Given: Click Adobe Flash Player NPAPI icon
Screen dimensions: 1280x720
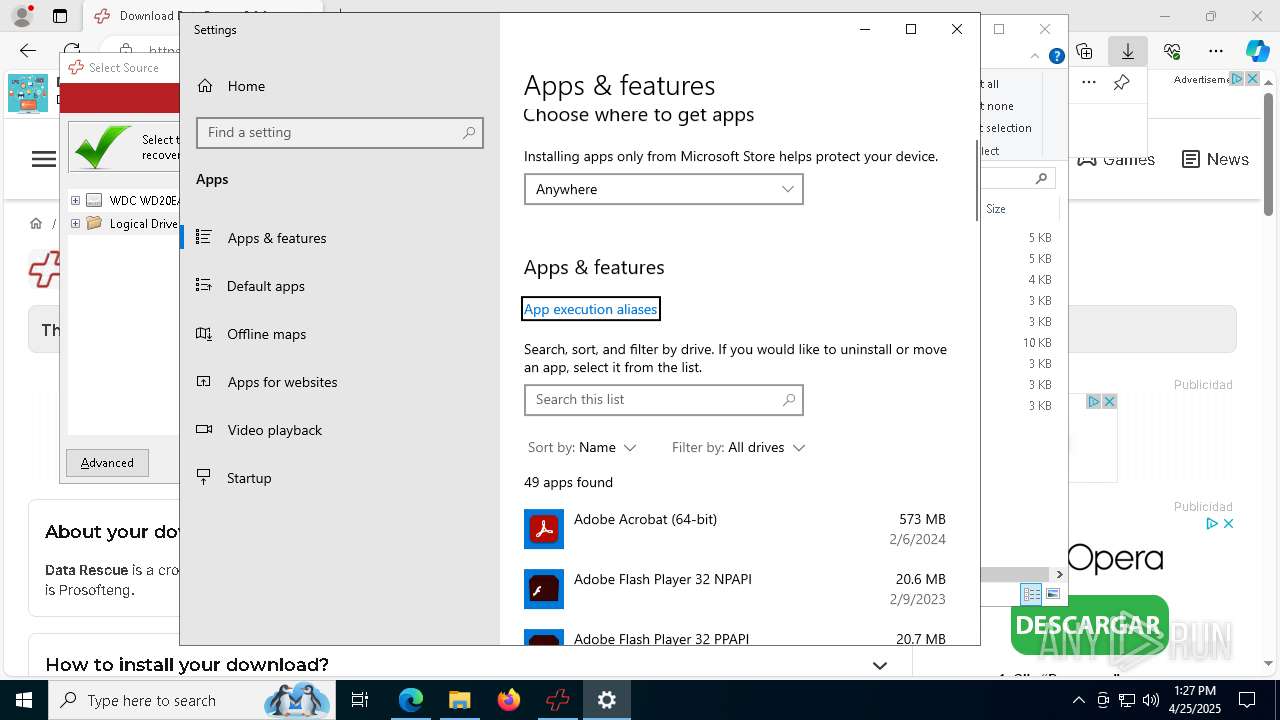Looking at the screenshot, I should (544, 589).
